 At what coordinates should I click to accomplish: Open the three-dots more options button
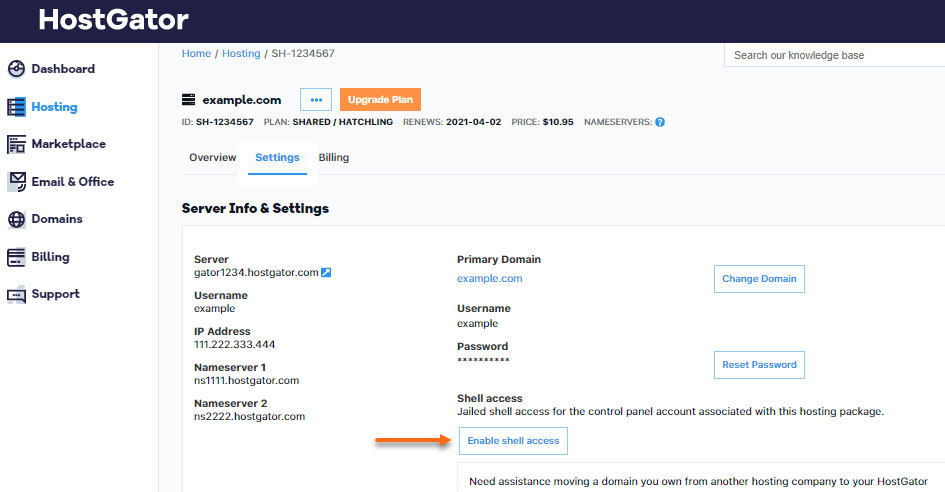tap(316, 99)
